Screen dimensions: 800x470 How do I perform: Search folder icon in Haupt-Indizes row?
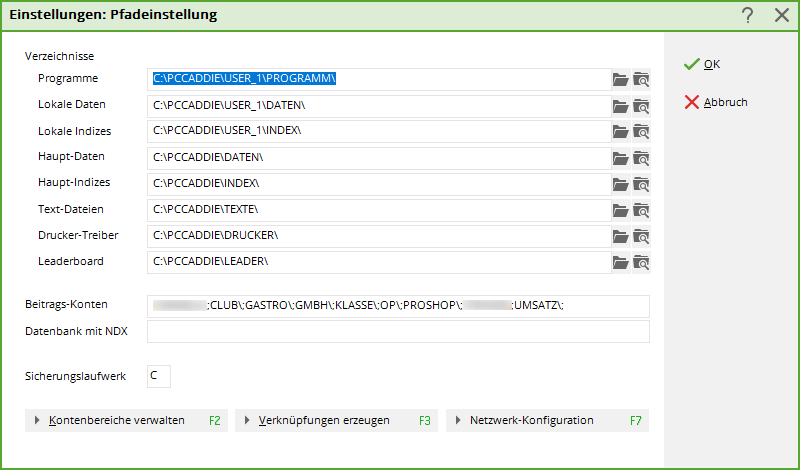coord(641,184)
